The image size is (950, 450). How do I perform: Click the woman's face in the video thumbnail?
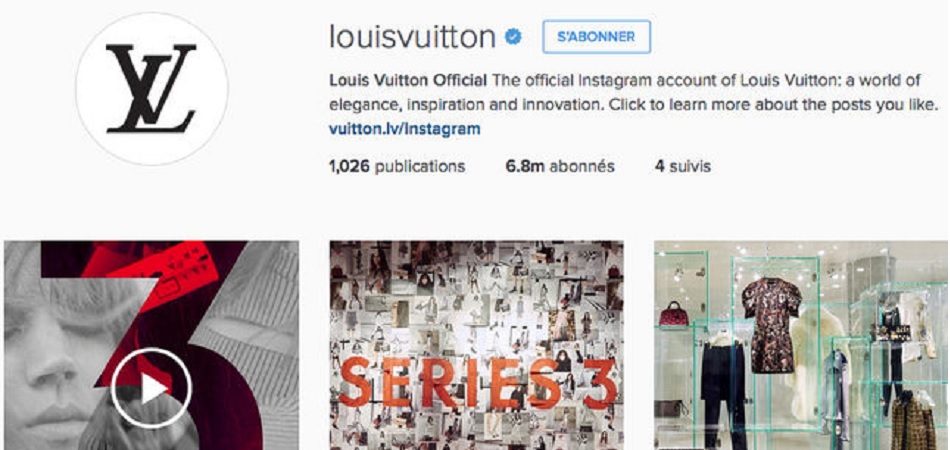click(55, 363)
